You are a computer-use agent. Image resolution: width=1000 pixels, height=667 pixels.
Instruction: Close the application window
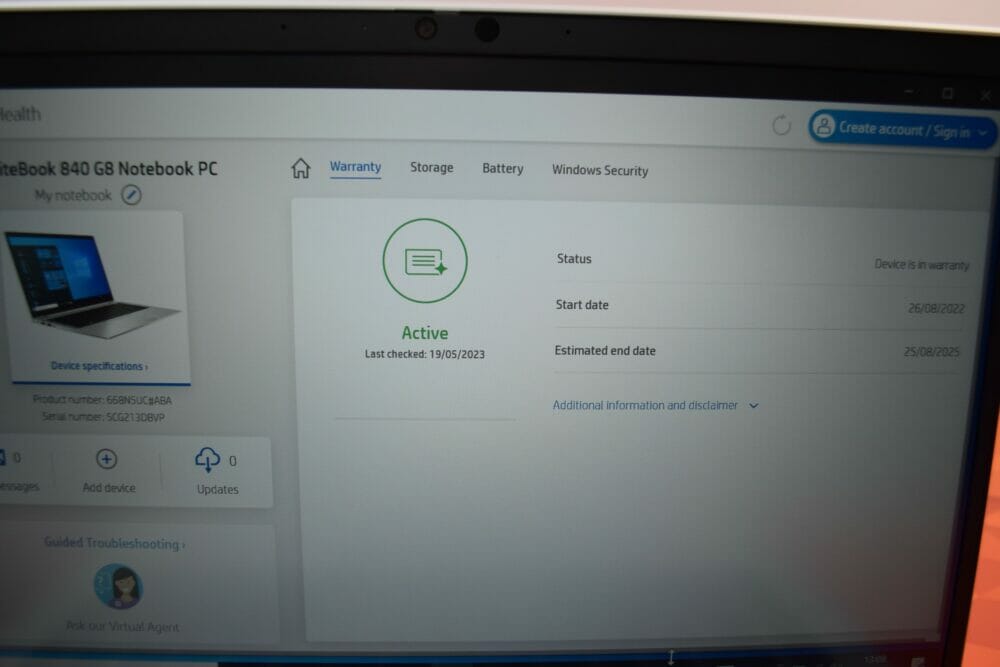(985, 96)
